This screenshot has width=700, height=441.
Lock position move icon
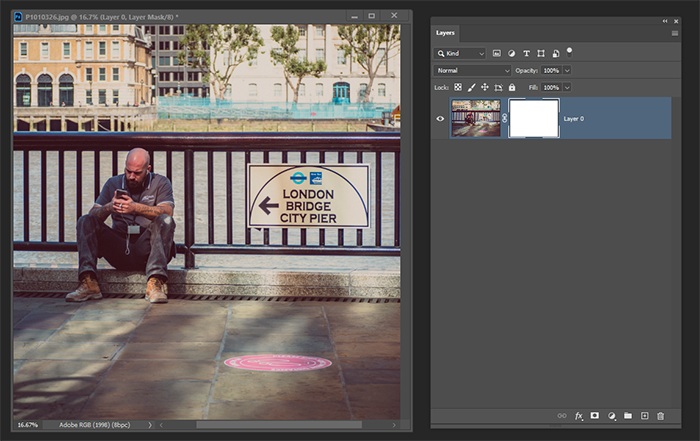(x=485, y=87)
